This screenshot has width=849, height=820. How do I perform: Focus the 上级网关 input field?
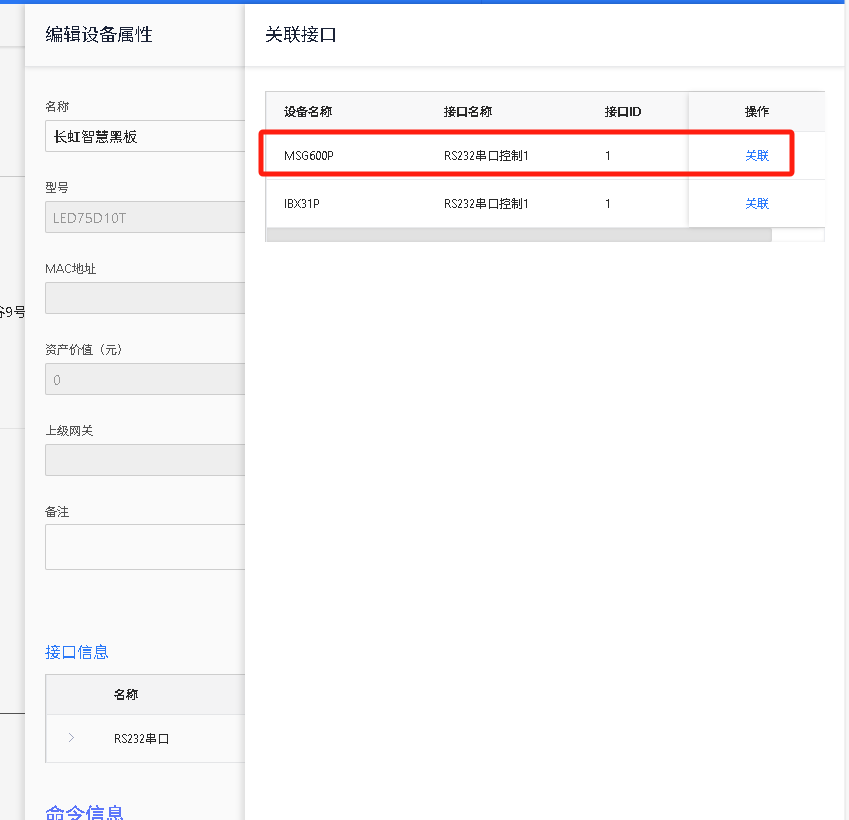(145, 460)
